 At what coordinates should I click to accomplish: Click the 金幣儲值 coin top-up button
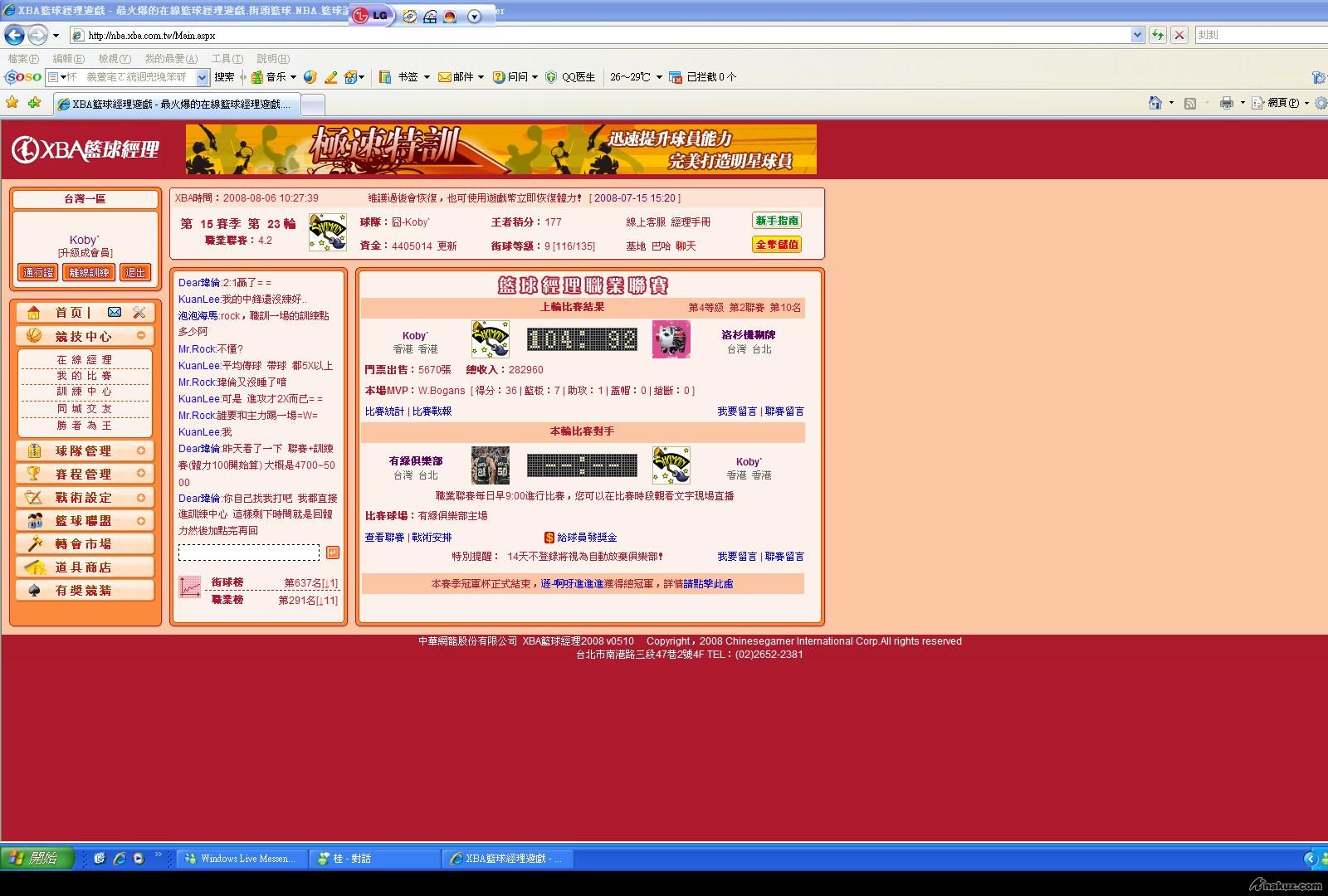point(777,245)
